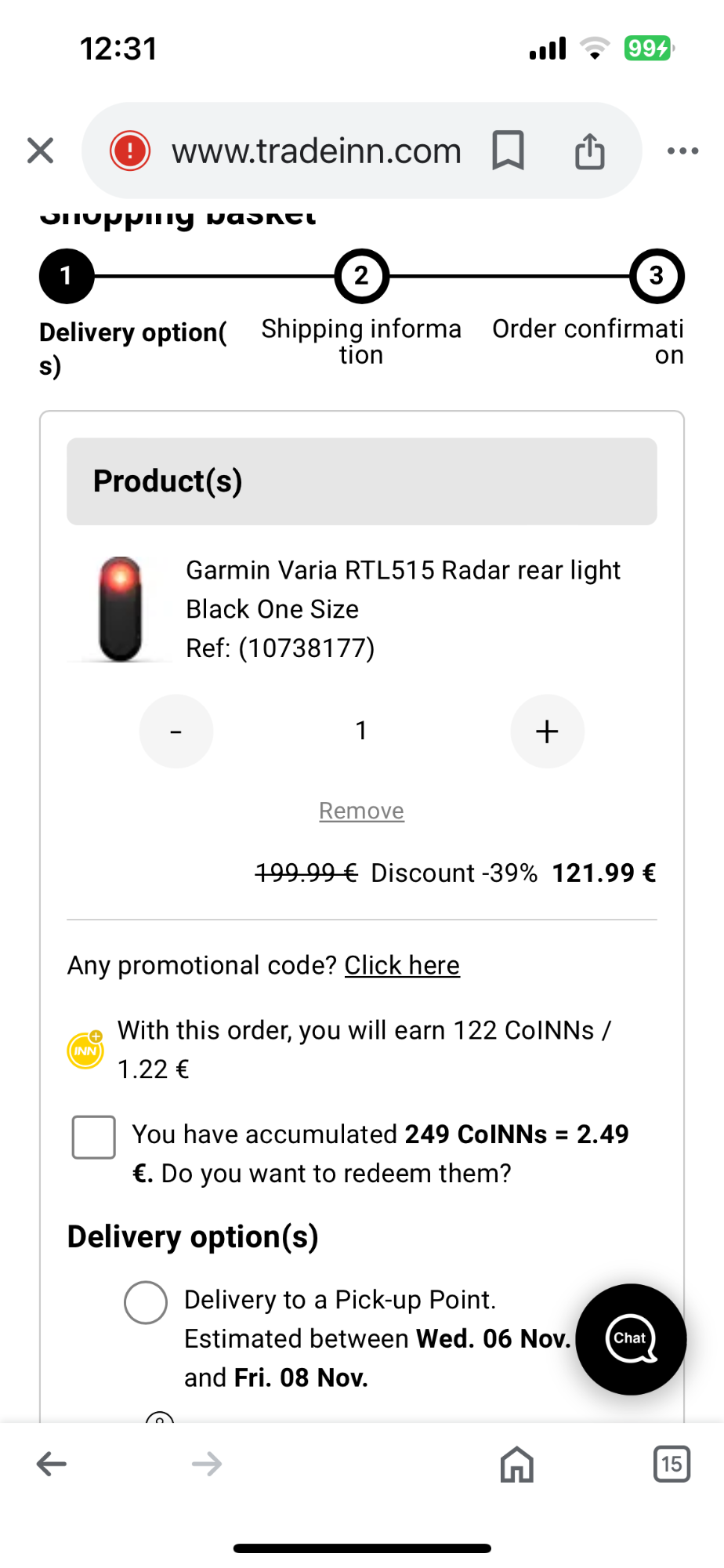
Task: Tap the browser forward arrow
Action: 207,1464
